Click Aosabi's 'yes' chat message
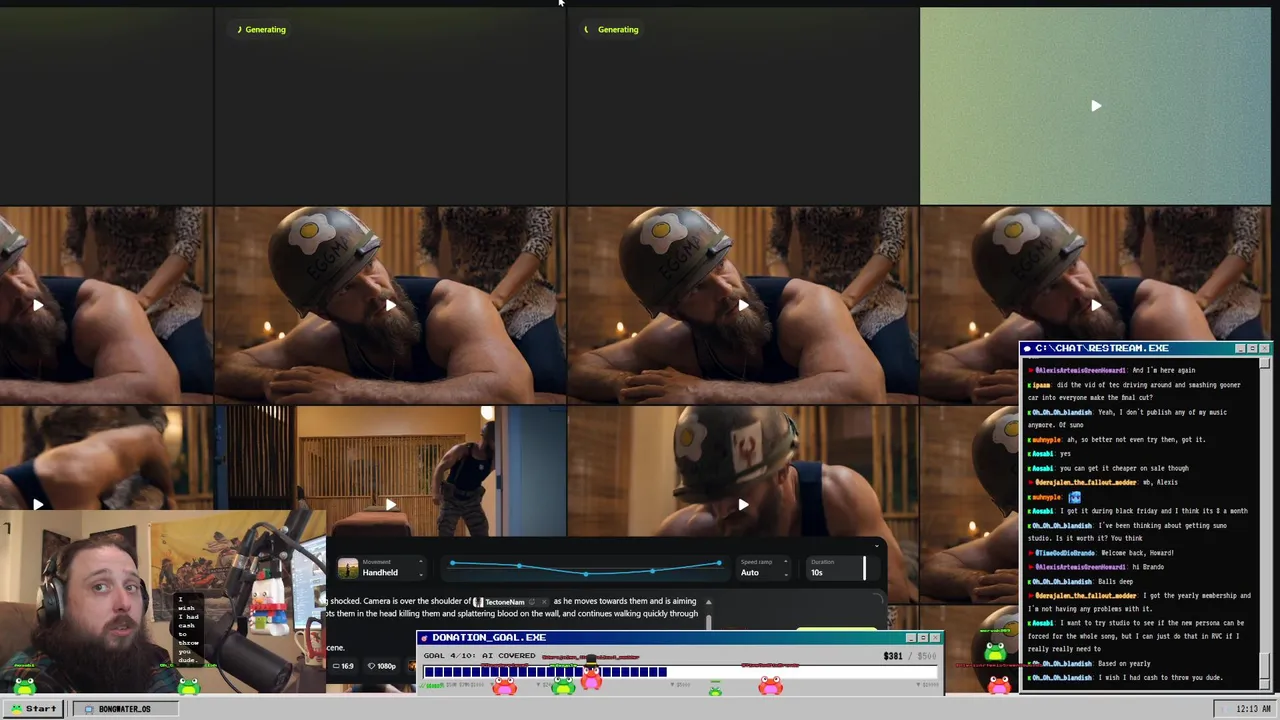1280x720 pixels. click(1065, 454)
